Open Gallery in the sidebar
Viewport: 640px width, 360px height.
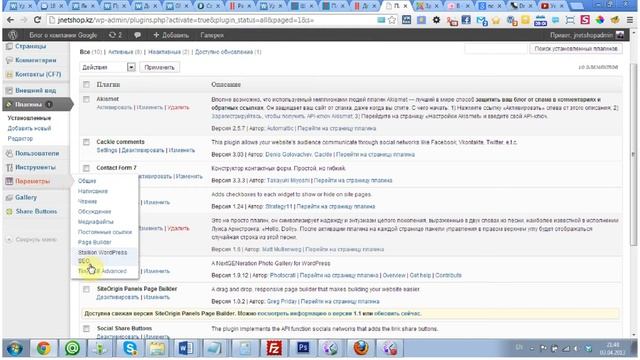point(26,198)
